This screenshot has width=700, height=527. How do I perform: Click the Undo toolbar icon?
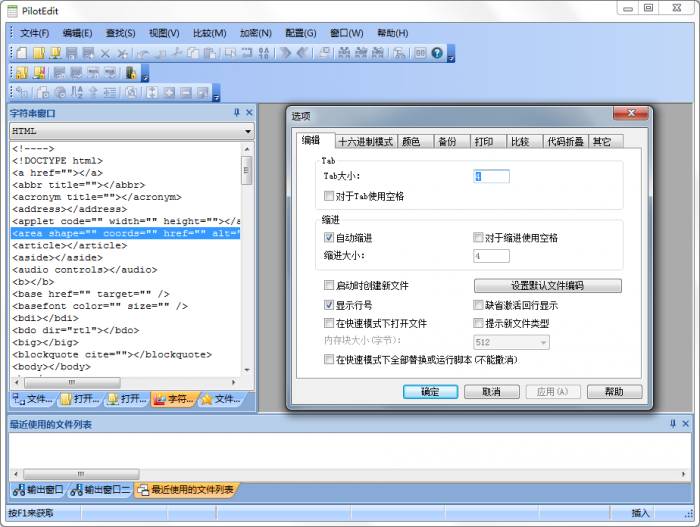(x=143, y=54)
